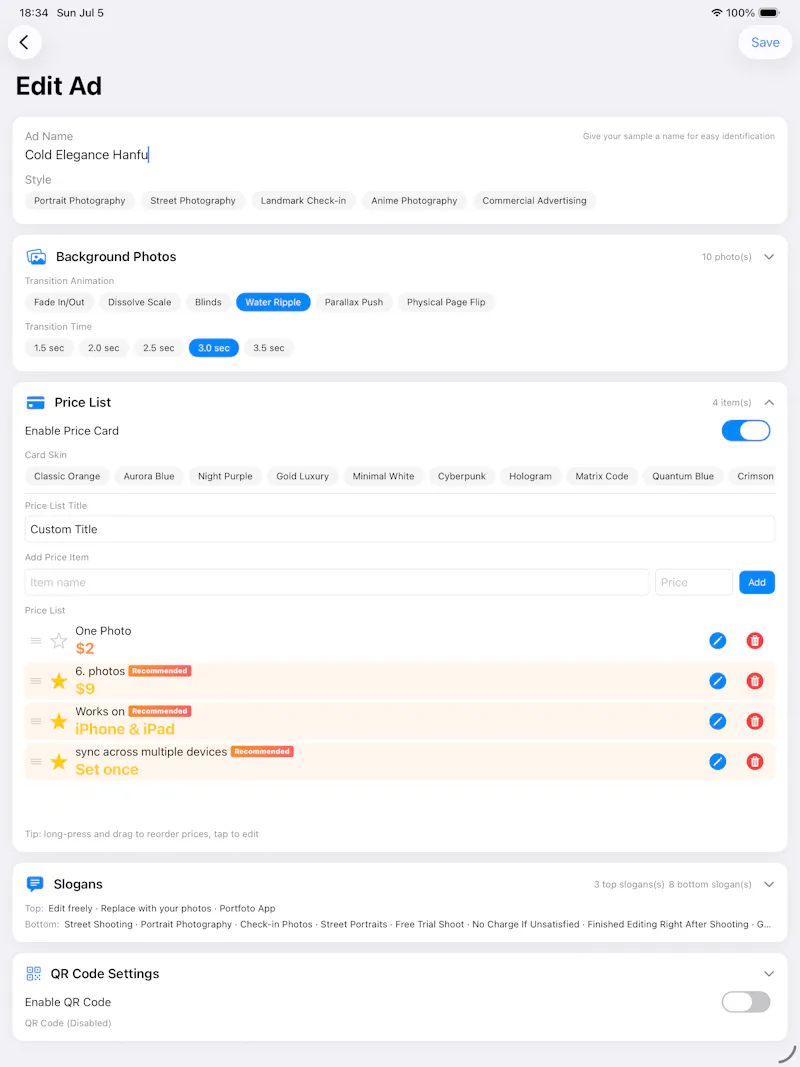
Task: Tap the Wi-Fi icon in status bar
Action: 716,13
